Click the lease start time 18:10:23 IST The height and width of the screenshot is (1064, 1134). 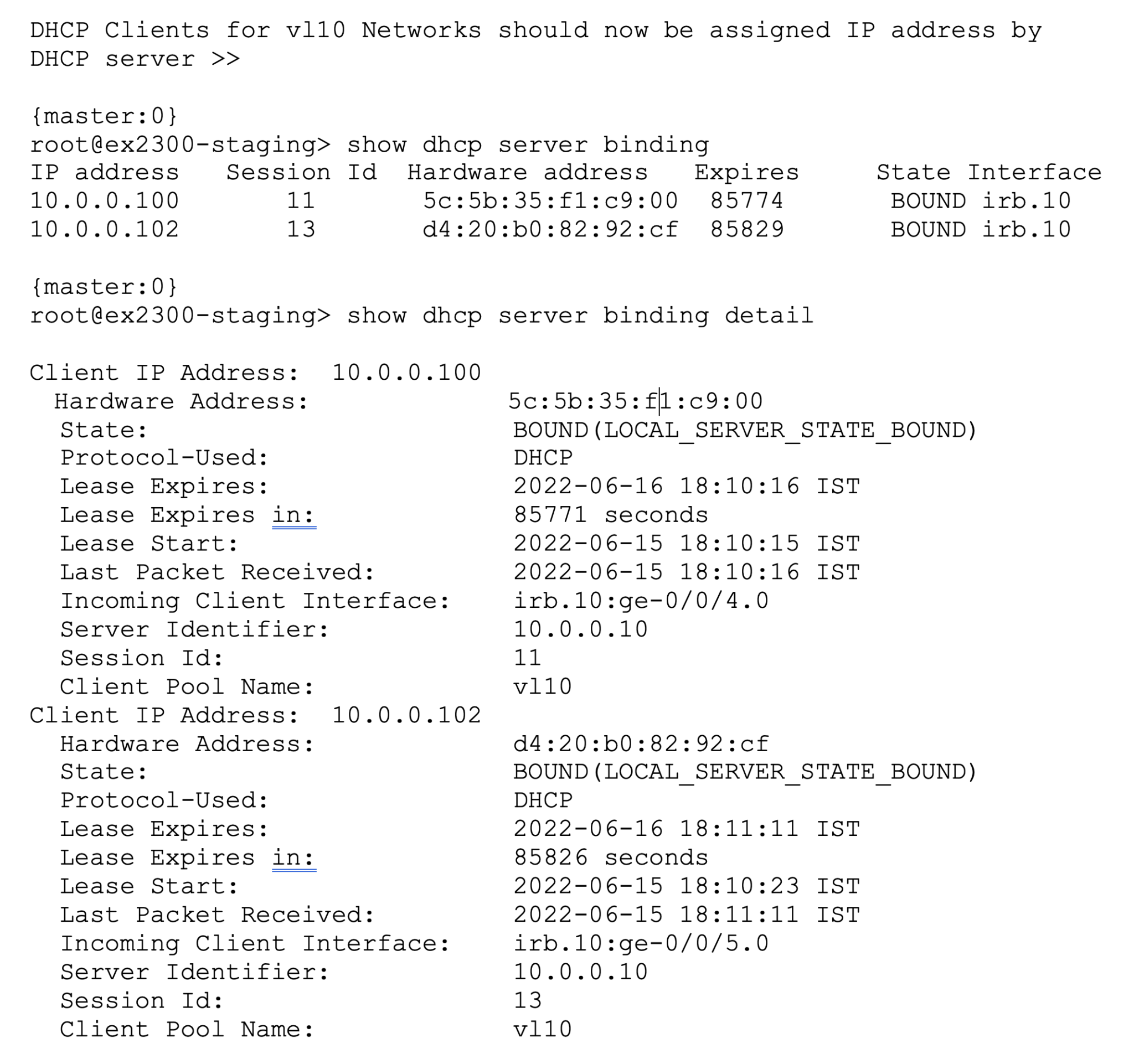(x=770, y=886)
